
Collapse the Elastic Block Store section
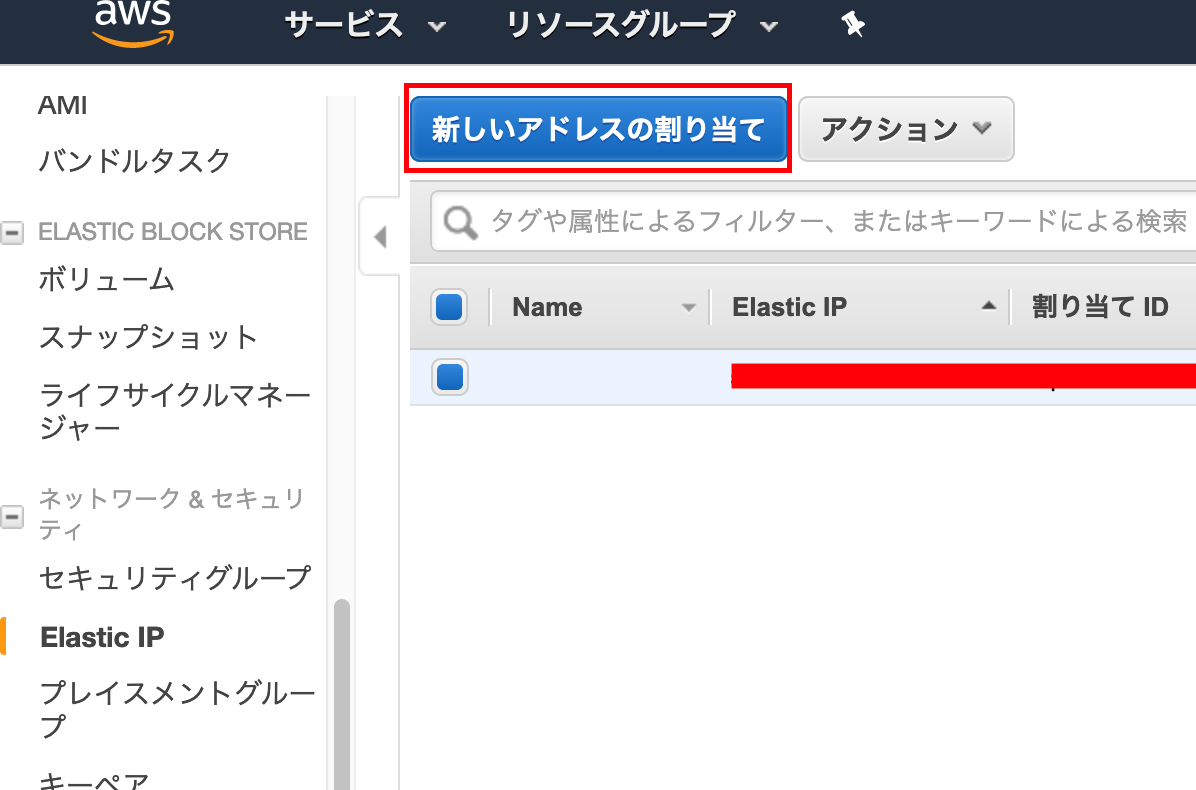coord(13,233)
